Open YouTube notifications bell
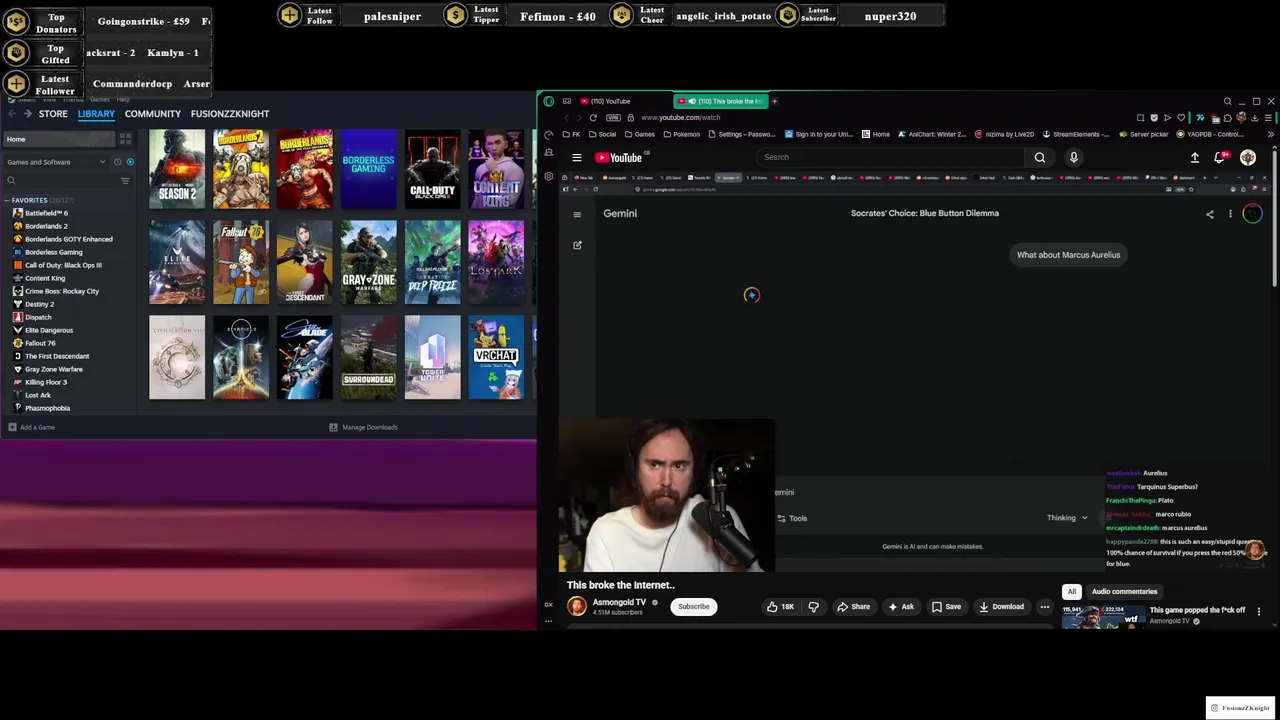The height and width of the screenshot is (720, 1280). [x=1221, y=157]
